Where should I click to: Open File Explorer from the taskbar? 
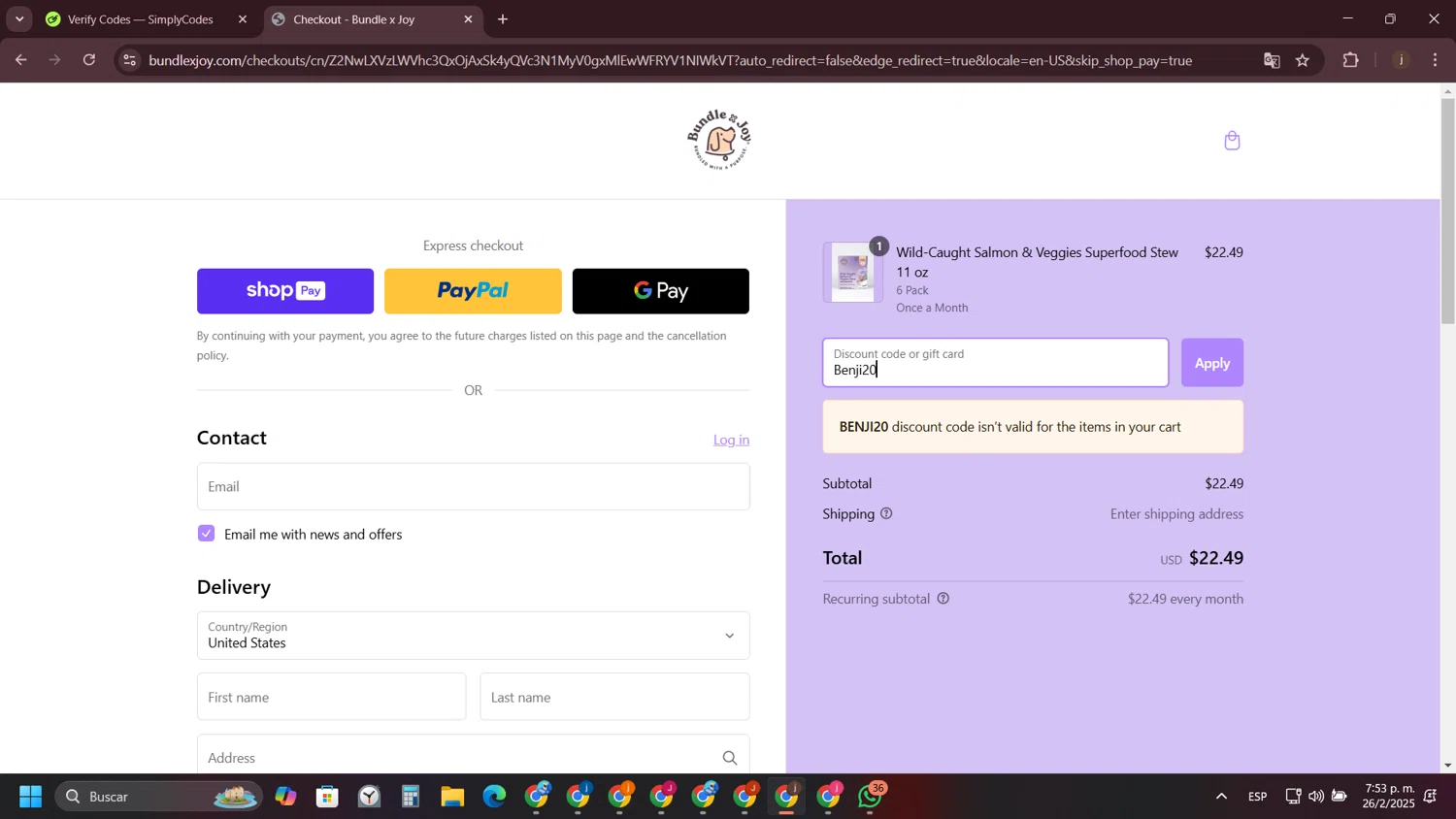452,797
